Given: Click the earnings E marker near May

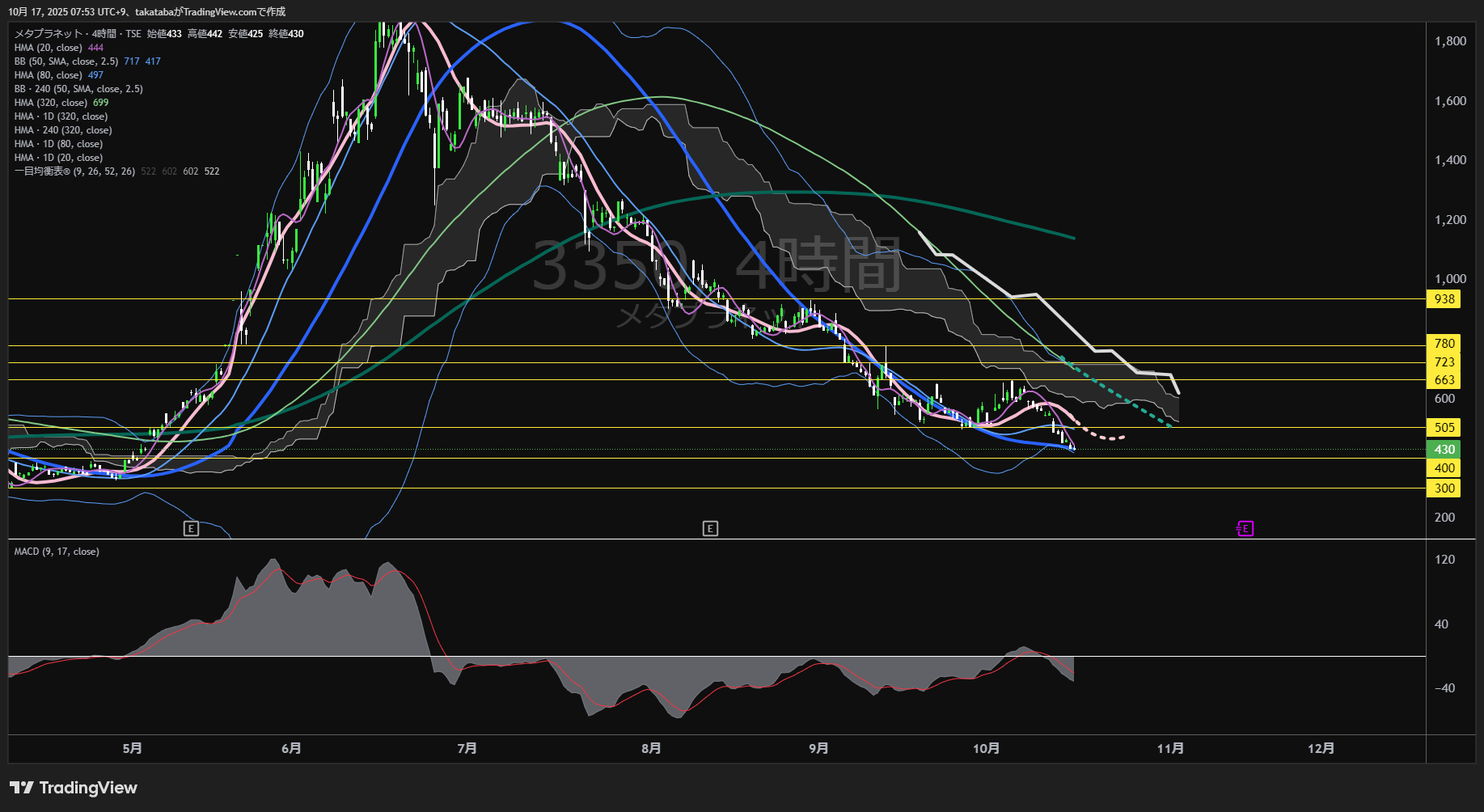Looking at the screenshot, I should 191,529.
